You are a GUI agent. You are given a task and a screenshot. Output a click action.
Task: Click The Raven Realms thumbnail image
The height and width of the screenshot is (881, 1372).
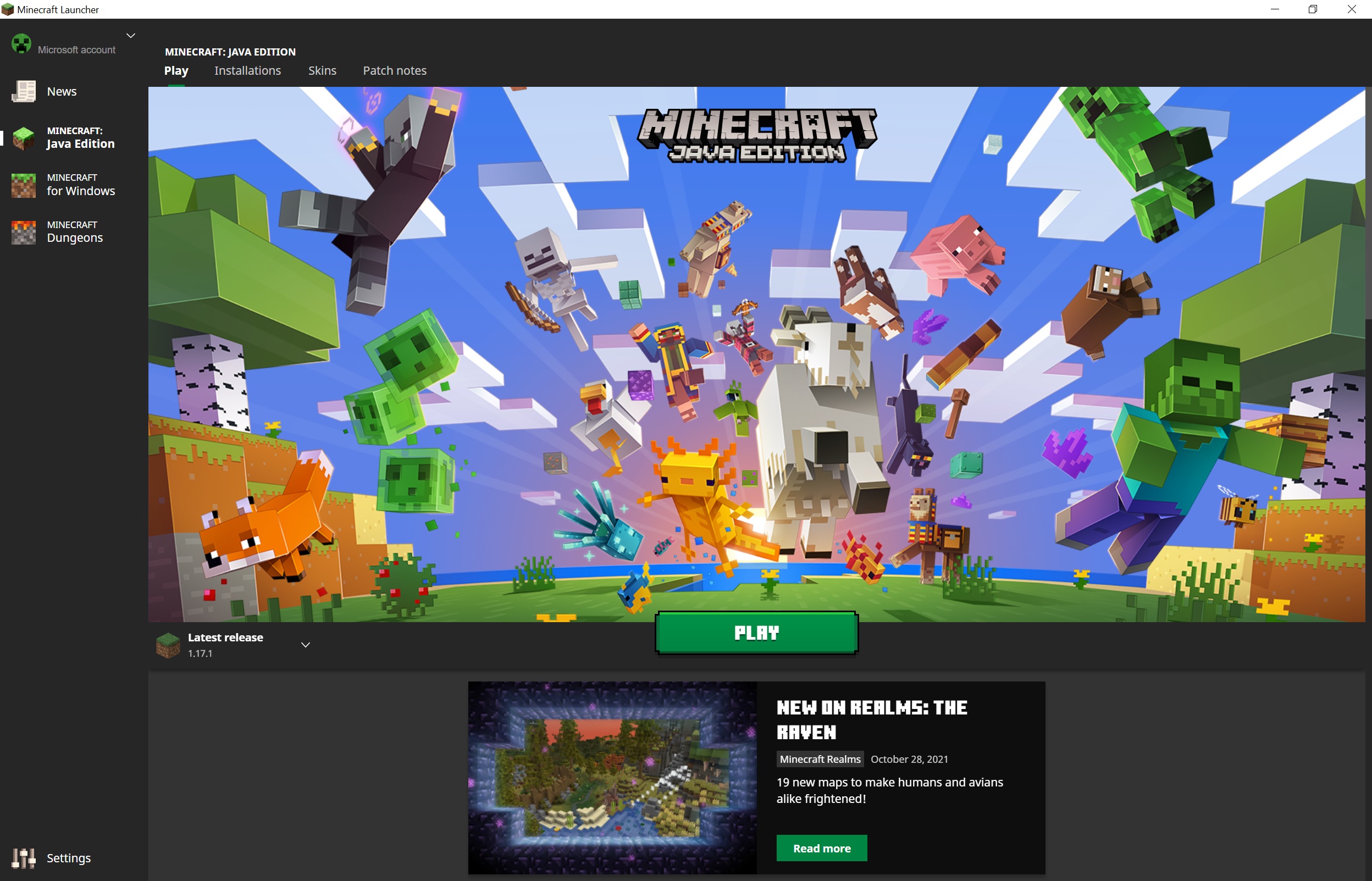[614, 778]
